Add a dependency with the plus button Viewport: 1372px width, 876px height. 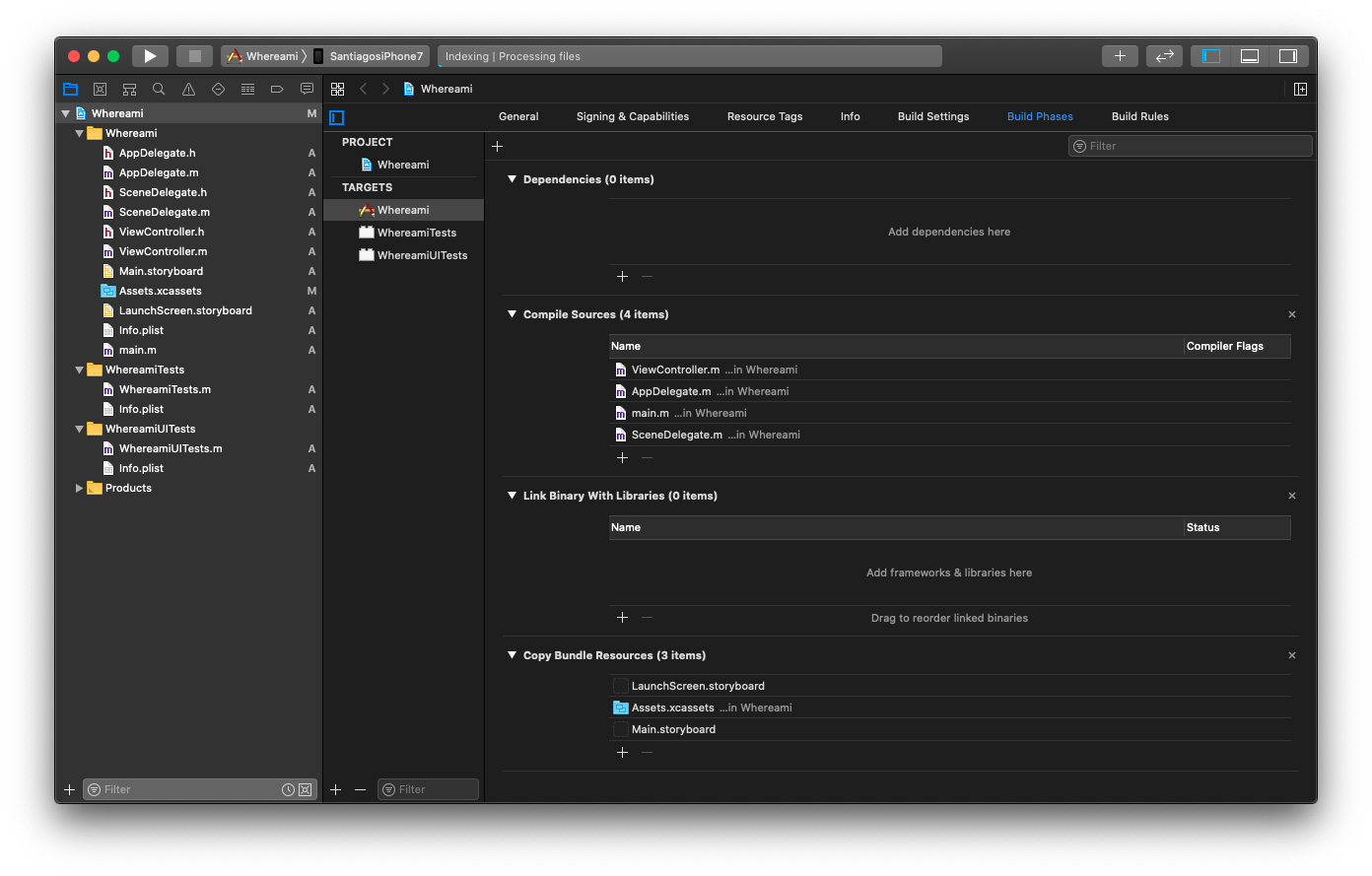[x=622, y=277]
